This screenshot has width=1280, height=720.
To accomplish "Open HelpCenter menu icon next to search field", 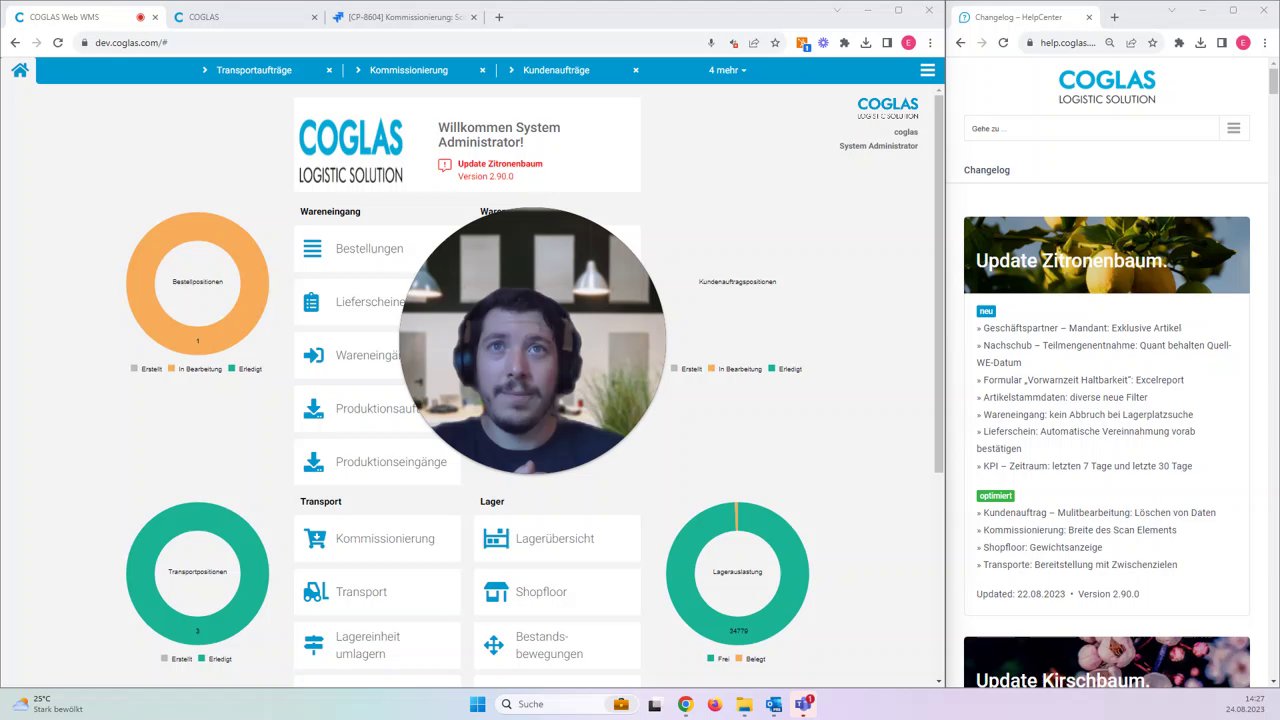I will pos(1234,128).
